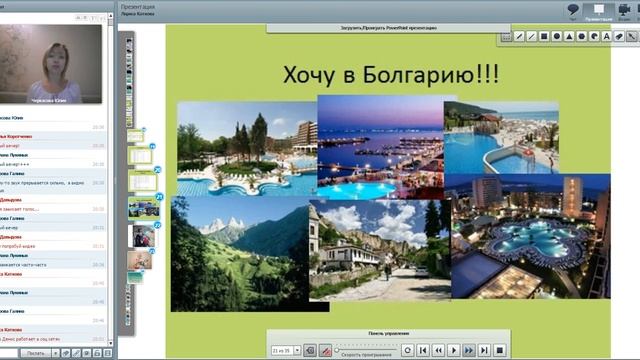Click the stop square button
The image size is (640, 360).
pyautogui.click(x=500, y=350)
